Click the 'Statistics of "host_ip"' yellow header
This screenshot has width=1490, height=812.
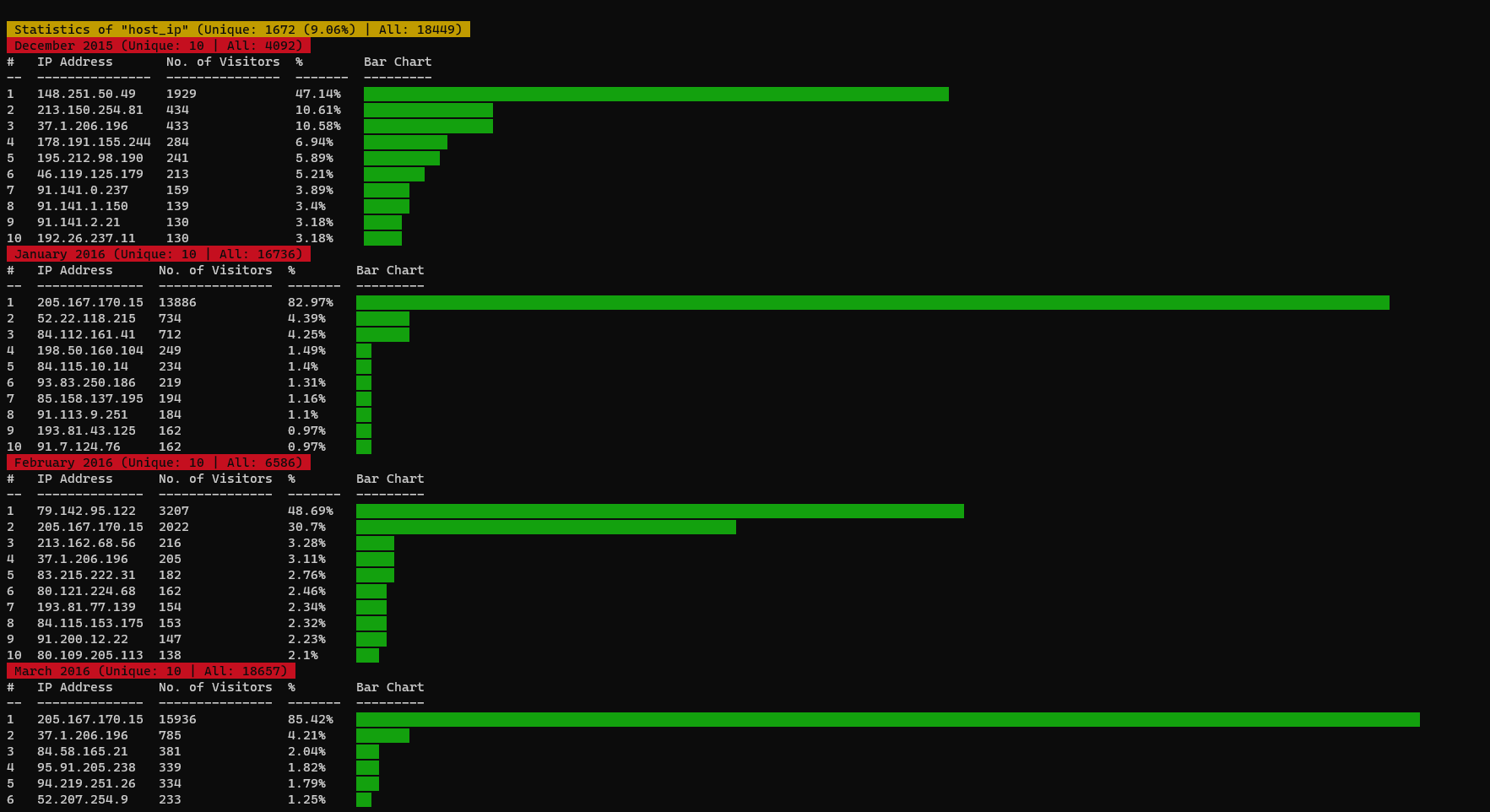click(x=238, y=30)
